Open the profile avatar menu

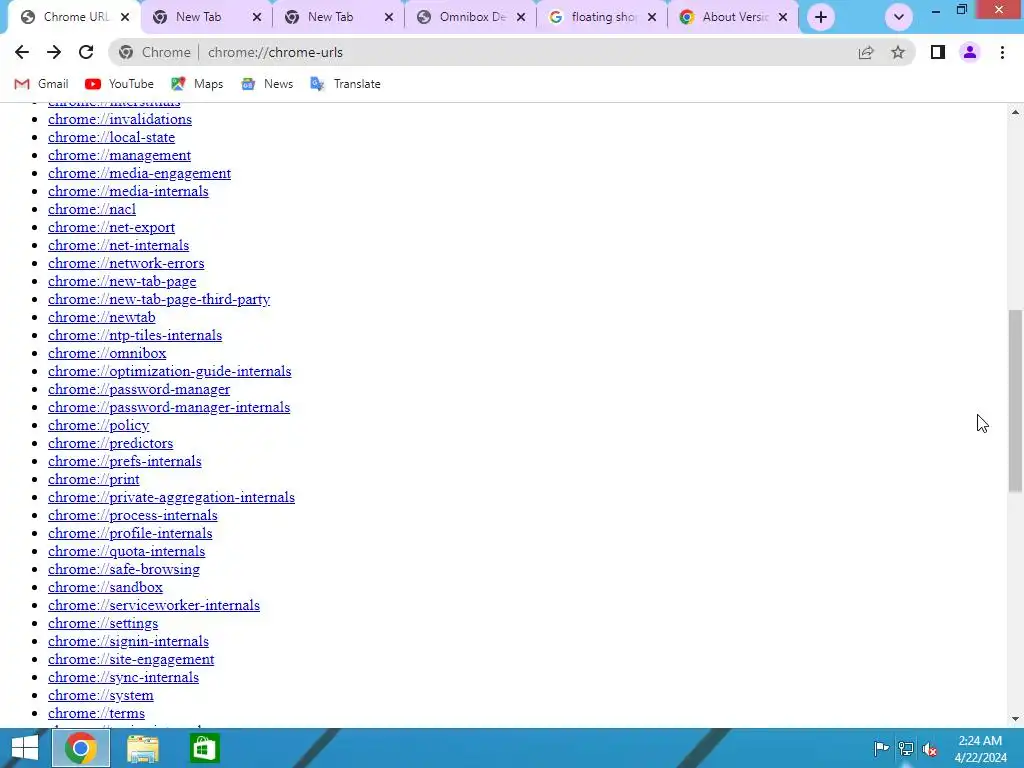point(970,52)
